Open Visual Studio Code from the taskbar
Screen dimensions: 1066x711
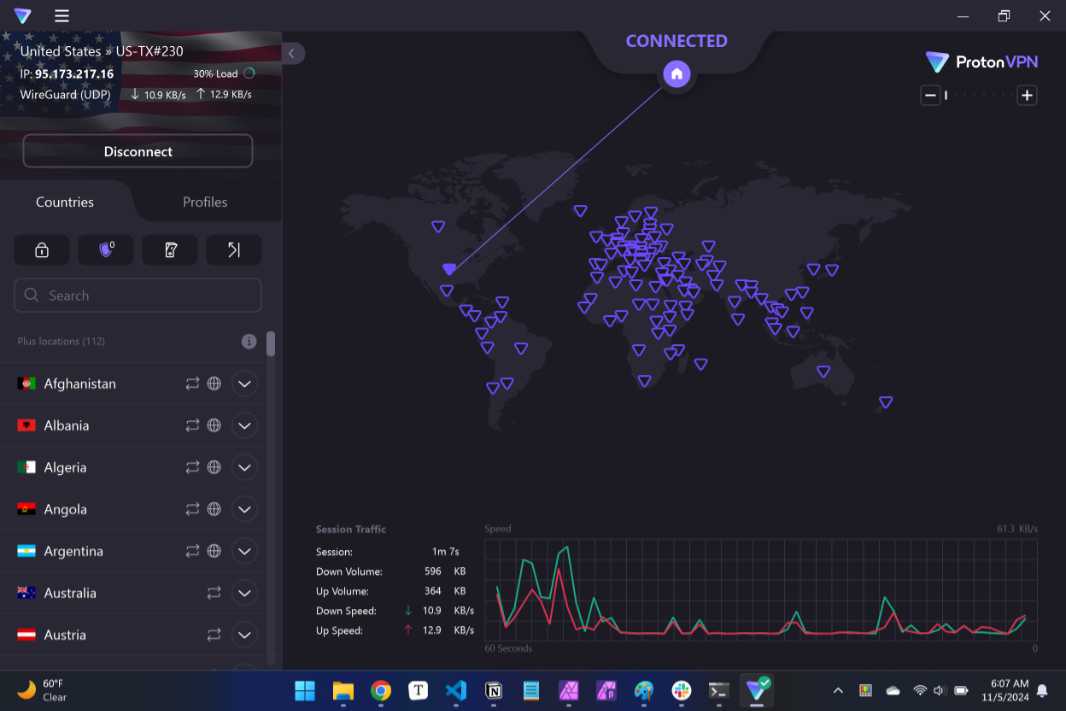pyautogui.click(x=456, y=690)
